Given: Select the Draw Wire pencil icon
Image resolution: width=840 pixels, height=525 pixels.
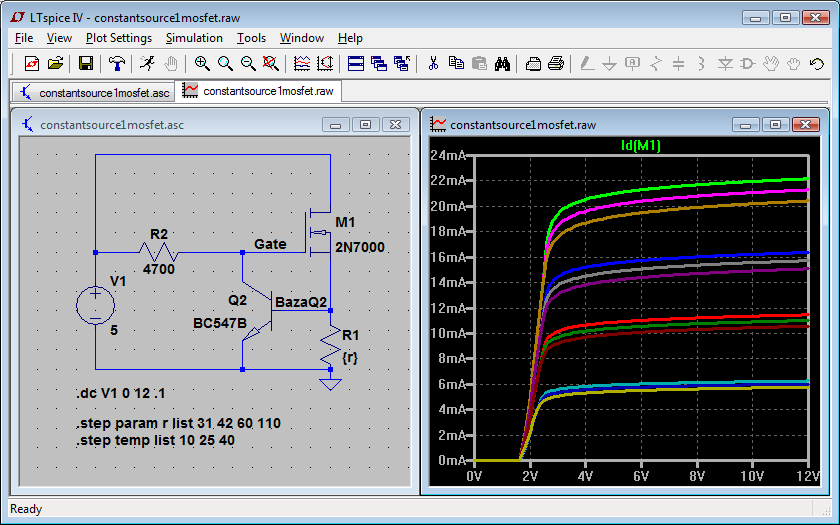Looking at the screenshot, I should (587, 64).
